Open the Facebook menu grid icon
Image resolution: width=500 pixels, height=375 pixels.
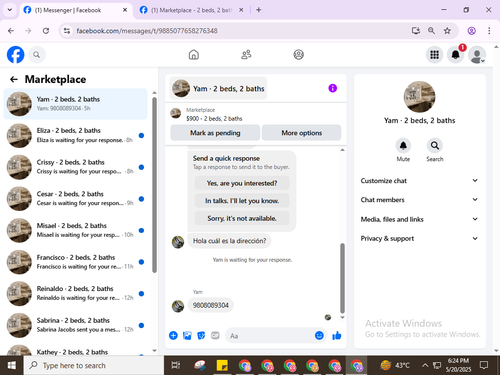(x=434, y=55)
